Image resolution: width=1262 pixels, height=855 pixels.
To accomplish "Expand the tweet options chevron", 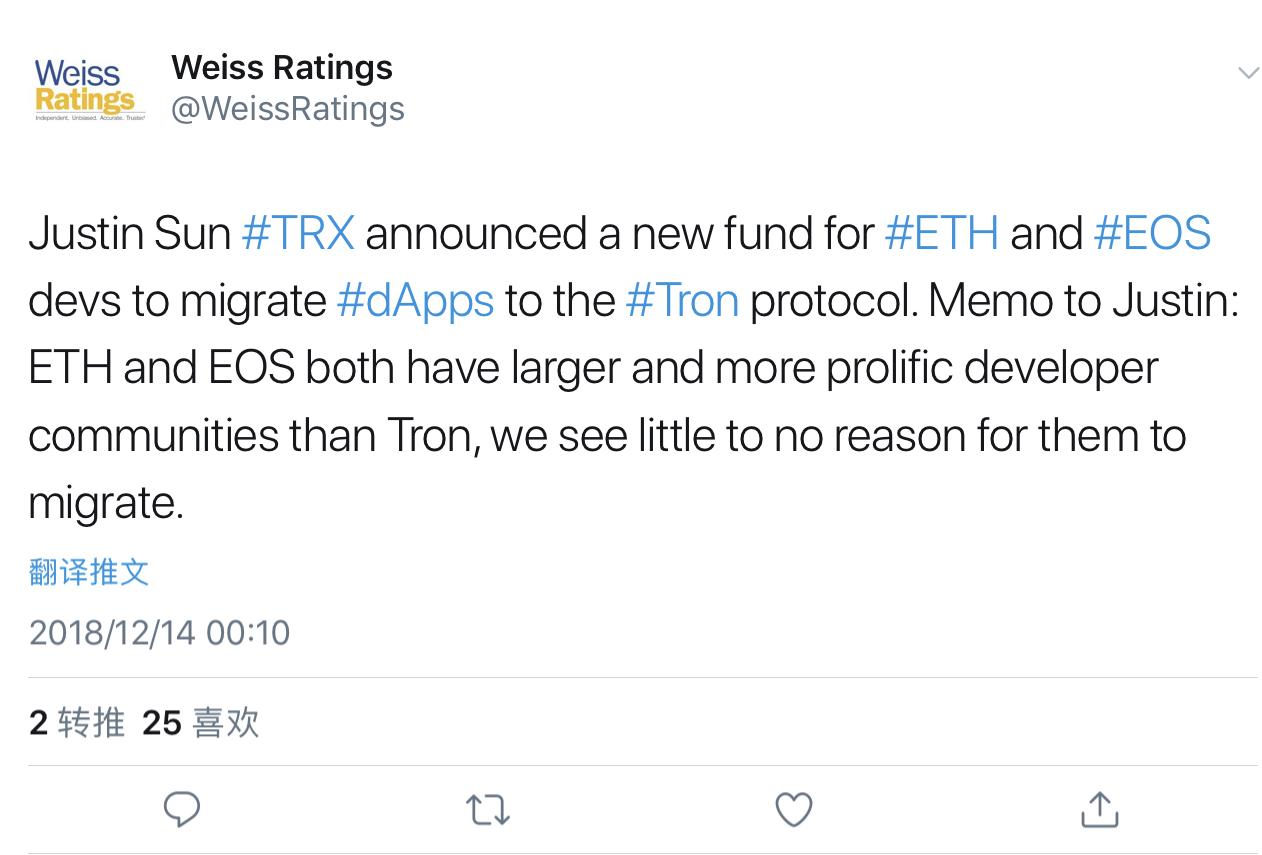I will coord(1248,73).
